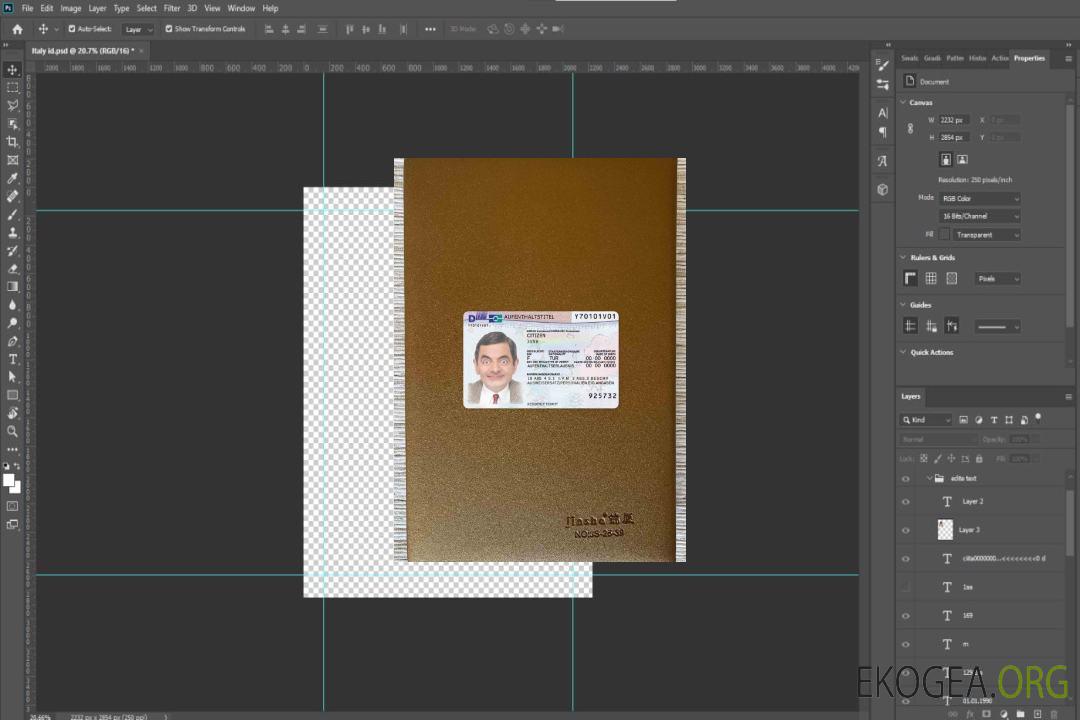Open the Filter menu
Viewport: 1080px width, 720px height.
[x=172, y=8]
